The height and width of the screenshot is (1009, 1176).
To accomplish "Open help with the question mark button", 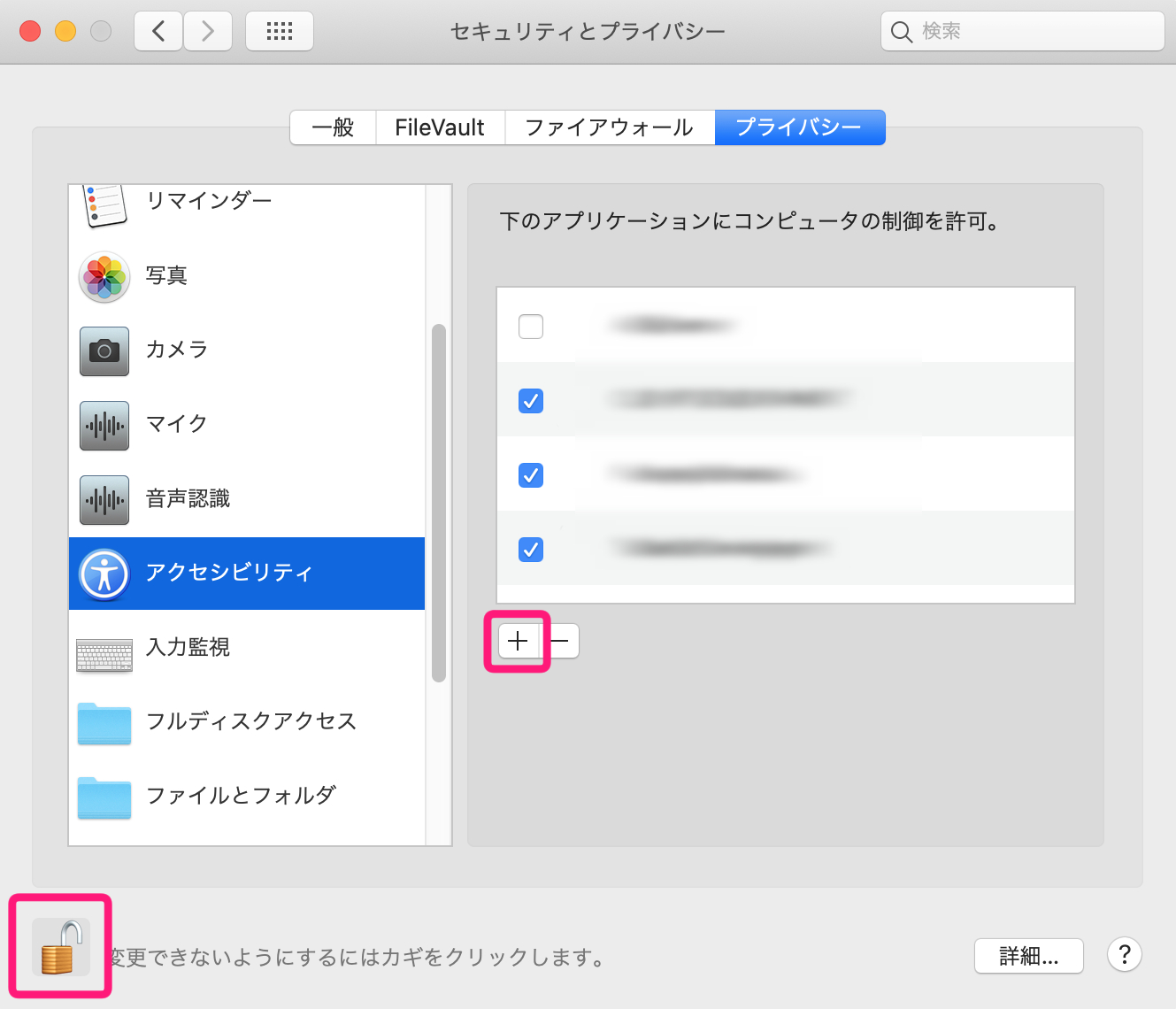I will 1125,955.
